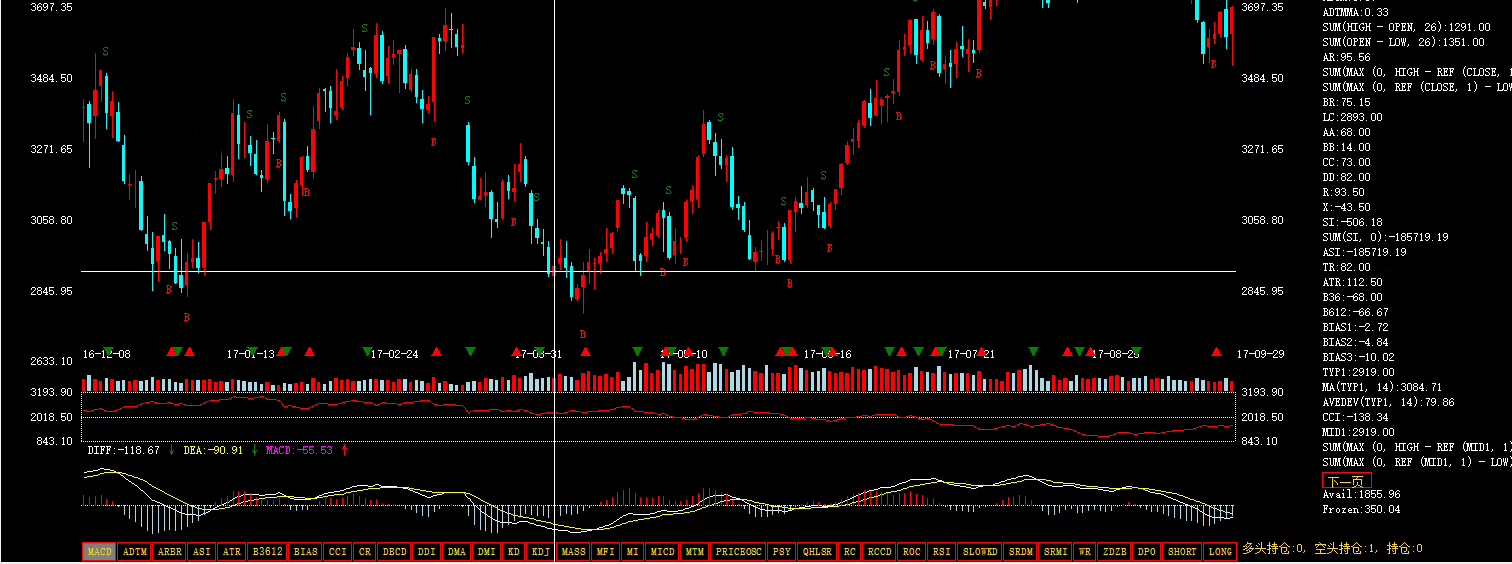The image size is (1512, 564).
Task: Click the green triangle marker above 16-12-08 date
Action: [x=109, y=351]
